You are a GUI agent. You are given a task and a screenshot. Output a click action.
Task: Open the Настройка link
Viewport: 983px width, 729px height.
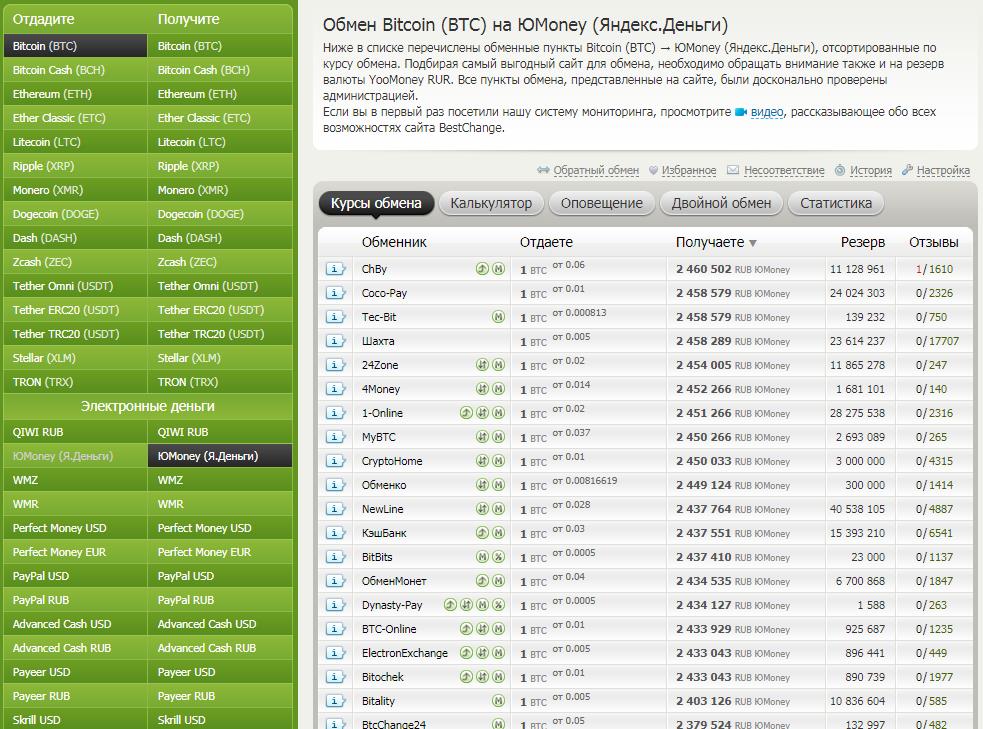943,170
